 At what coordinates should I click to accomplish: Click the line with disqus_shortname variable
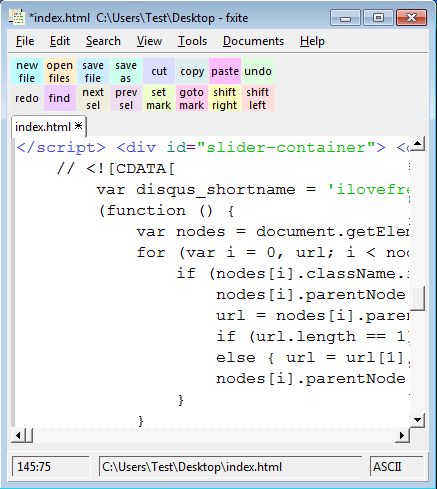coord(253,190)
